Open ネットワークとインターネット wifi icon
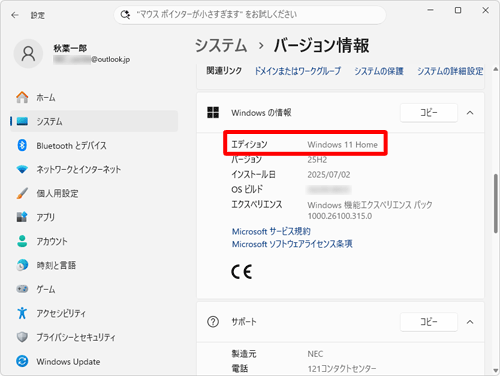The width and height of the screenshot is (500, 376). (x=22, y=169)
